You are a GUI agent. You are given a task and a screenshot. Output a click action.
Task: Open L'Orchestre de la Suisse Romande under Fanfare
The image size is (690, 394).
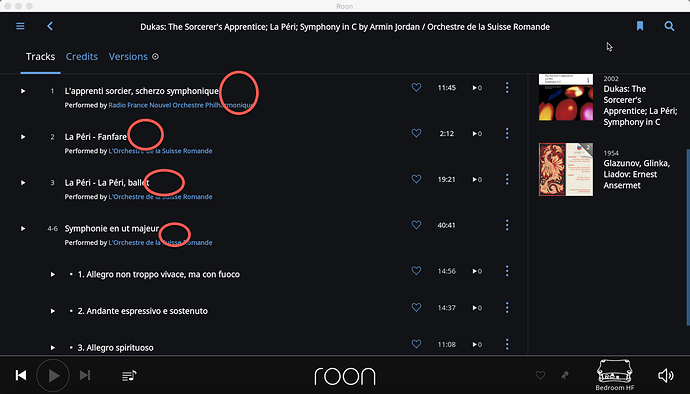point(160,151)
